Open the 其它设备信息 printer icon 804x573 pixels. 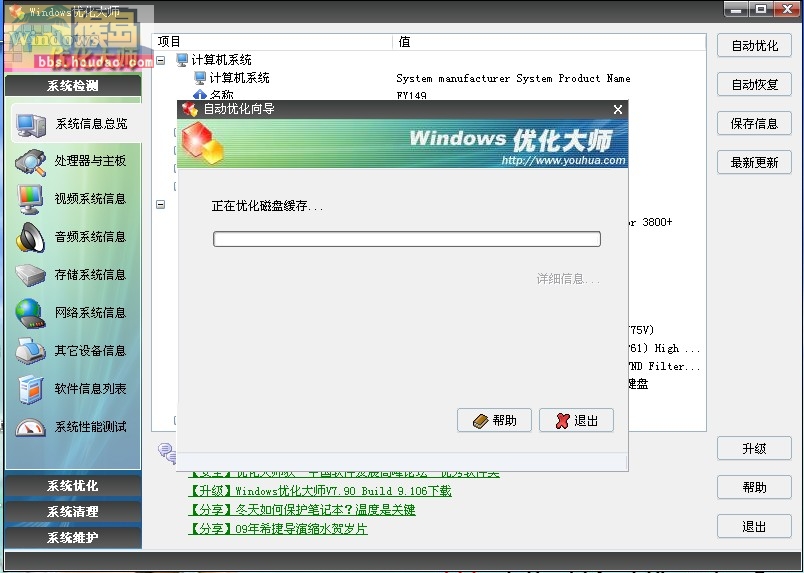pyautogui.click(x=30, y=351)
